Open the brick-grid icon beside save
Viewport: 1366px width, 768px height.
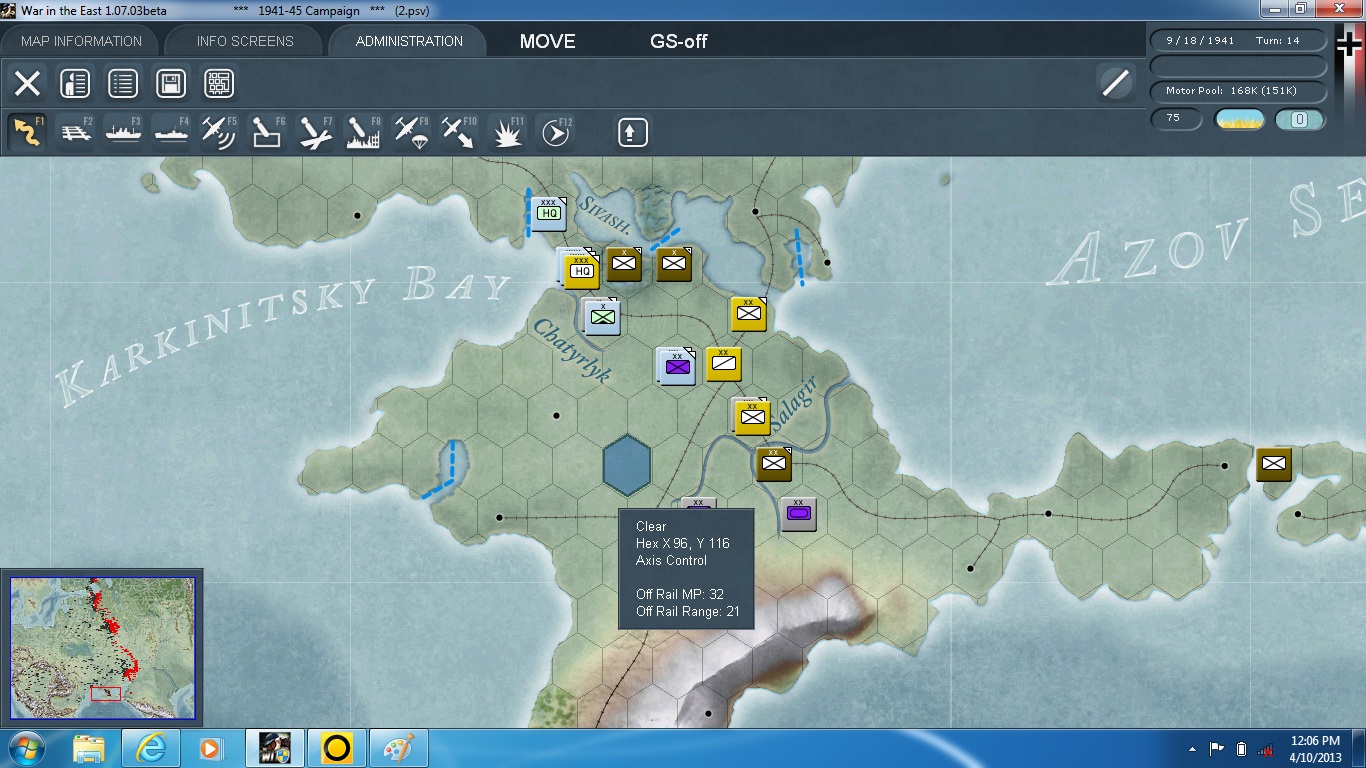pos(219,83)
